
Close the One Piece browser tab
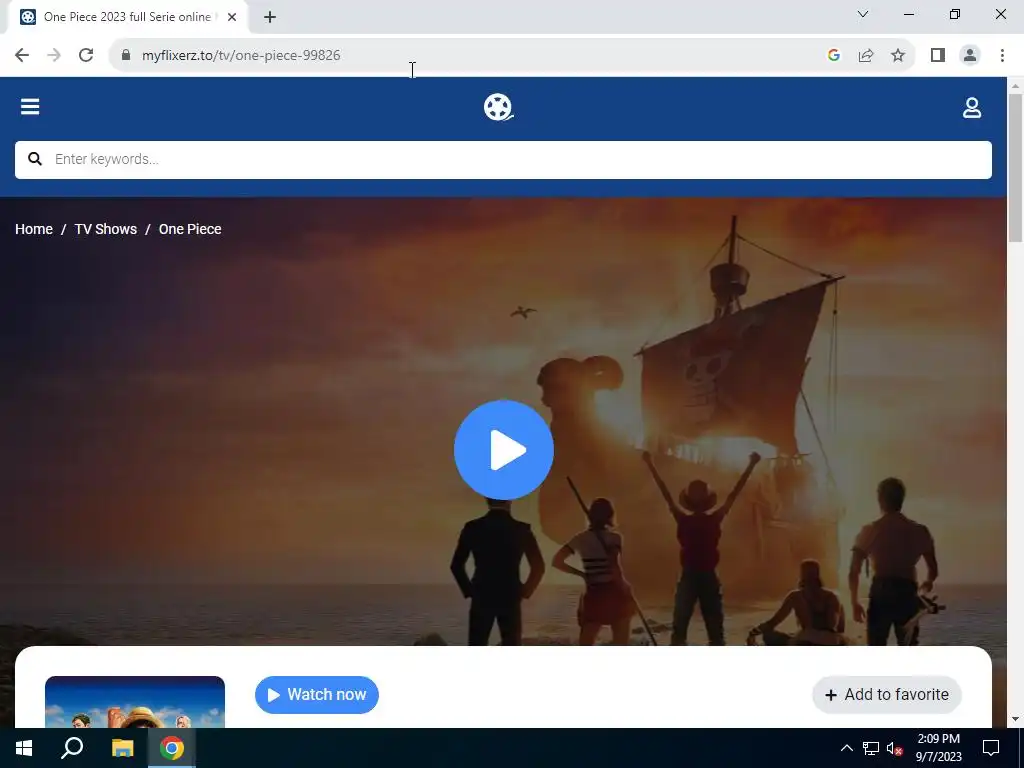point(232,17)
